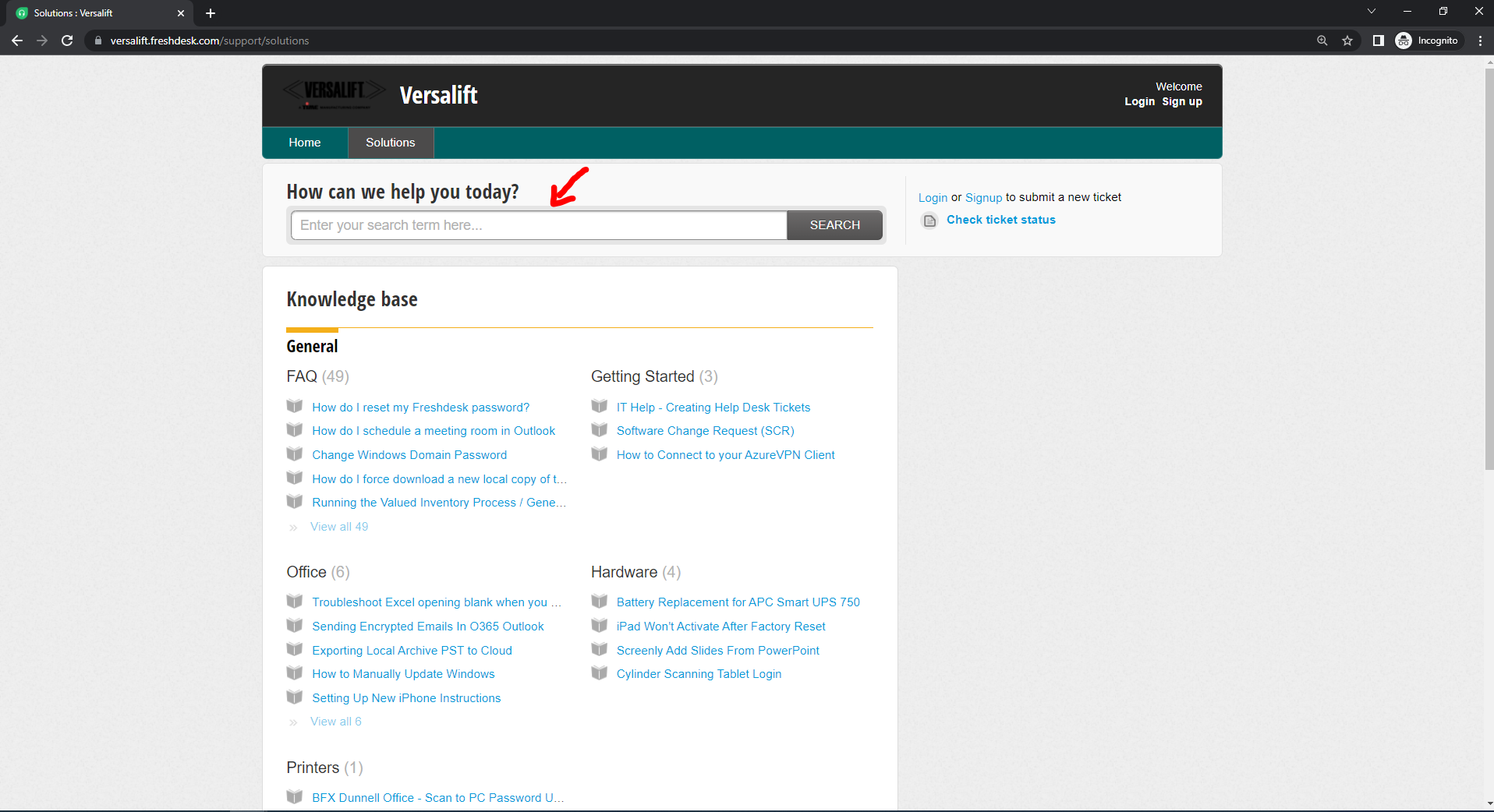Open Check ticket status
This screenshot has width=1494, height=812.
[x=1000, y=220]
